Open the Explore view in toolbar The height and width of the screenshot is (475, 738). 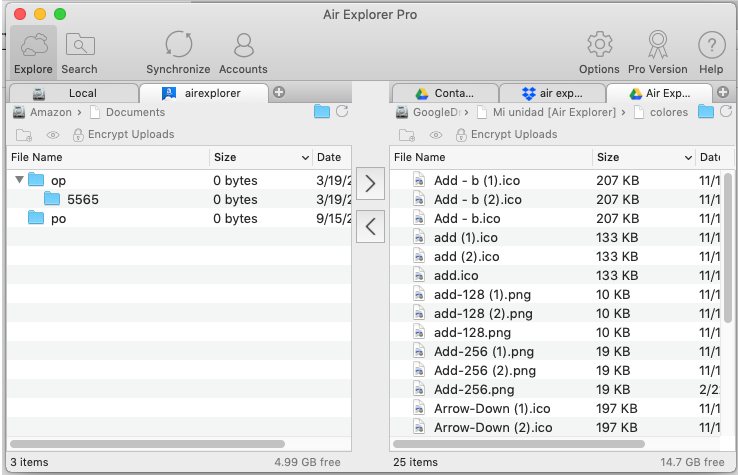click(33, 53)
